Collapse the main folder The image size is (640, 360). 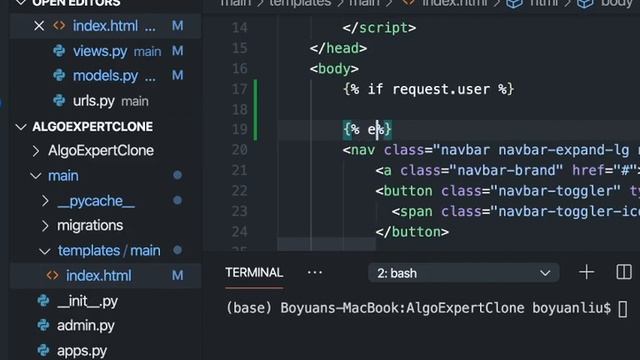point(36,176)
